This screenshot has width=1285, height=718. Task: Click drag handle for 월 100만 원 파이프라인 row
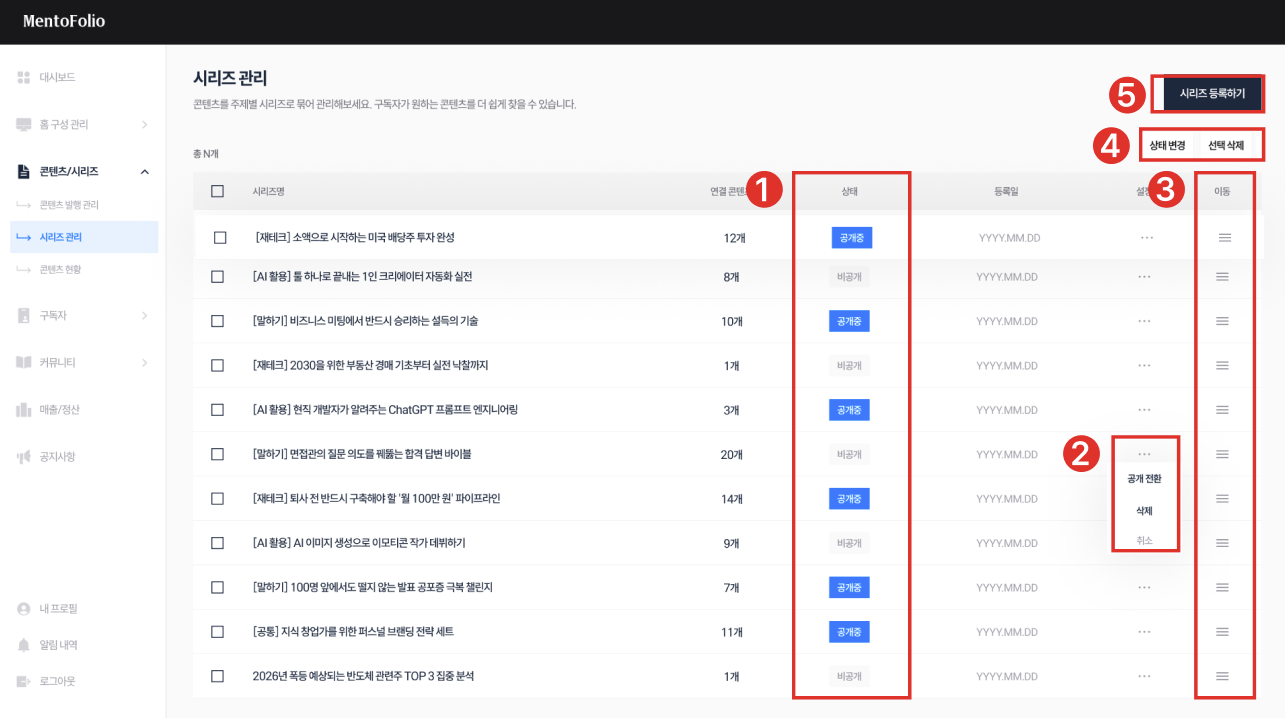pos(1222,498)
